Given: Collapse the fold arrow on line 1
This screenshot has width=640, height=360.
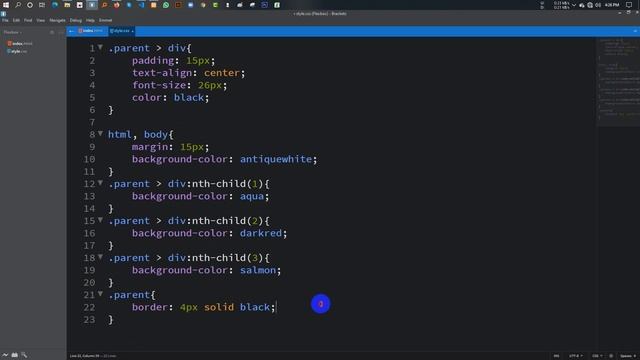Looking at the screenshot, I should coord(100,47).
